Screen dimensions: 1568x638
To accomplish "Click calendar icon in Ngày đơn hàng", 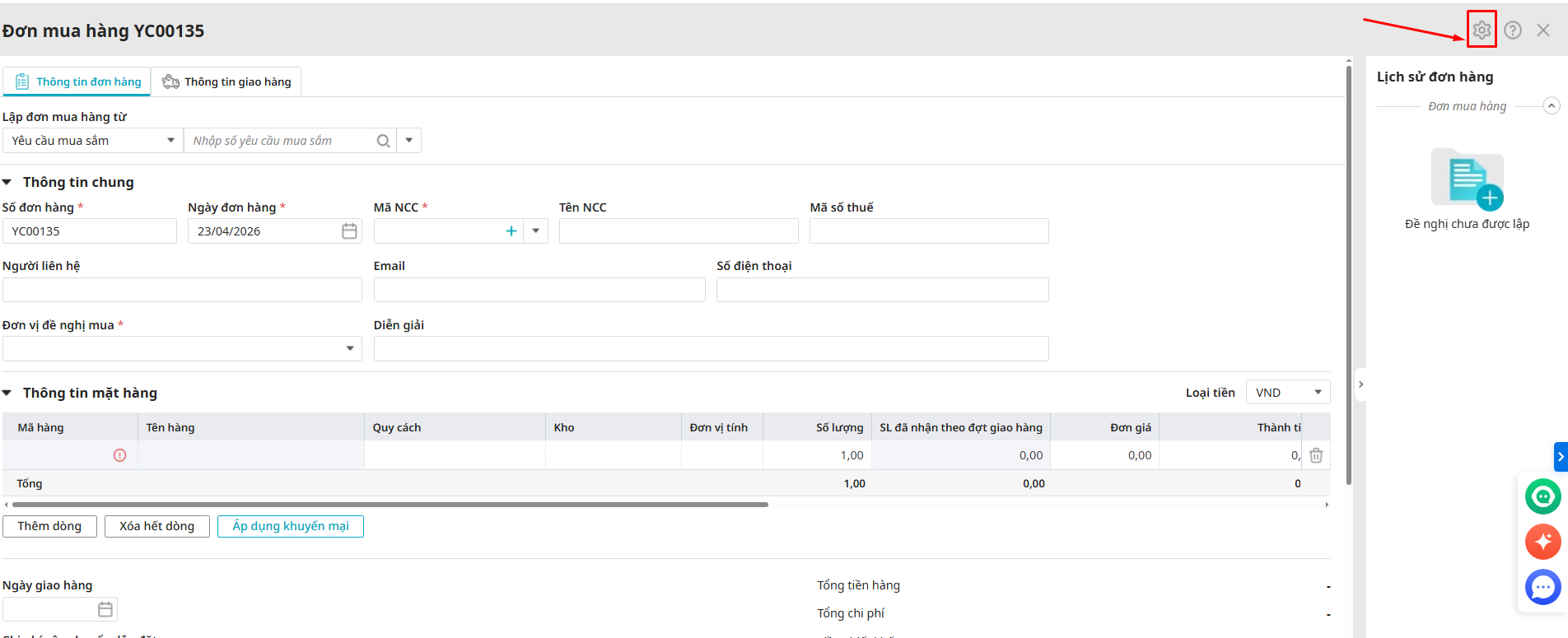I will [x=349, y=231].
